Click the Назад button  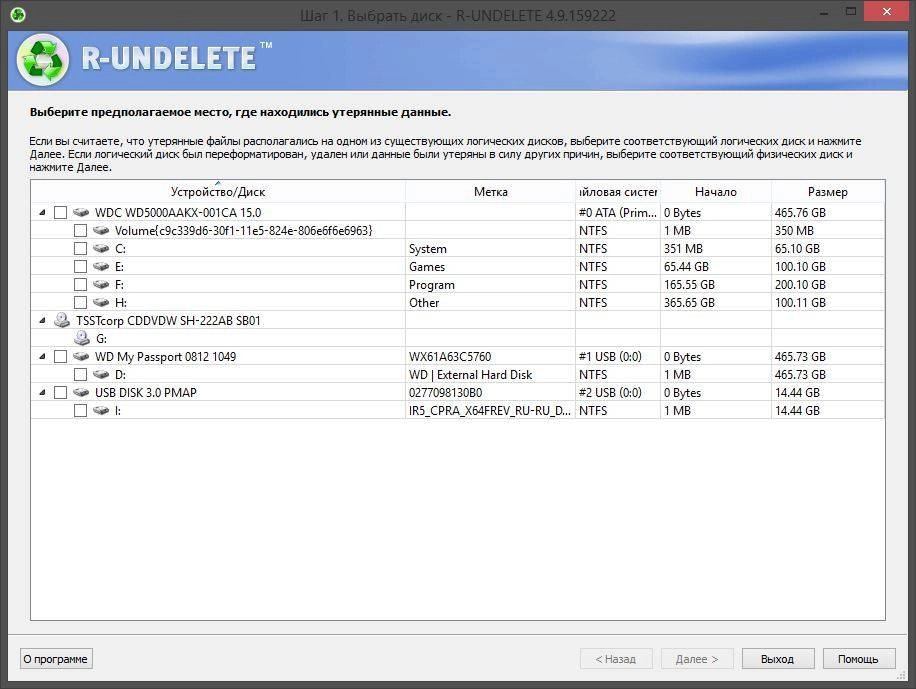coord(616,659)
